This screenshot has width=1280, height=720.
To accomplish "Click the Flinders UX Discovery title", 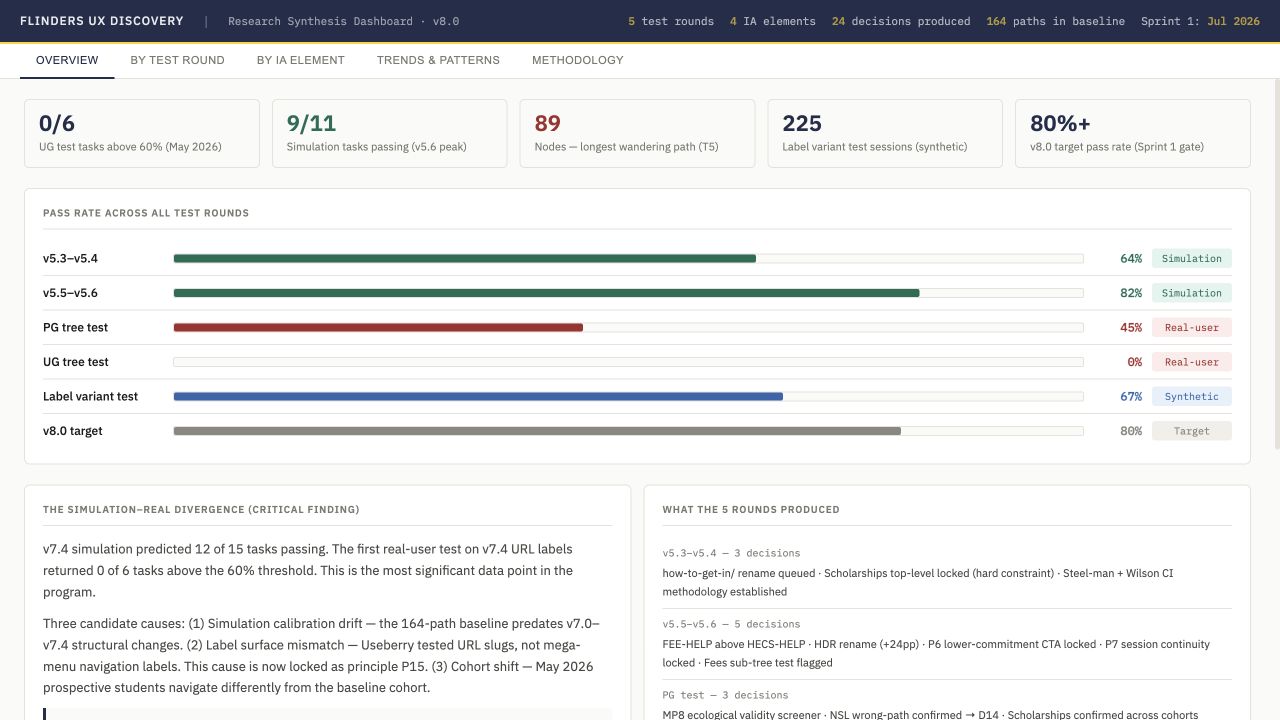I will coord(102,21).
